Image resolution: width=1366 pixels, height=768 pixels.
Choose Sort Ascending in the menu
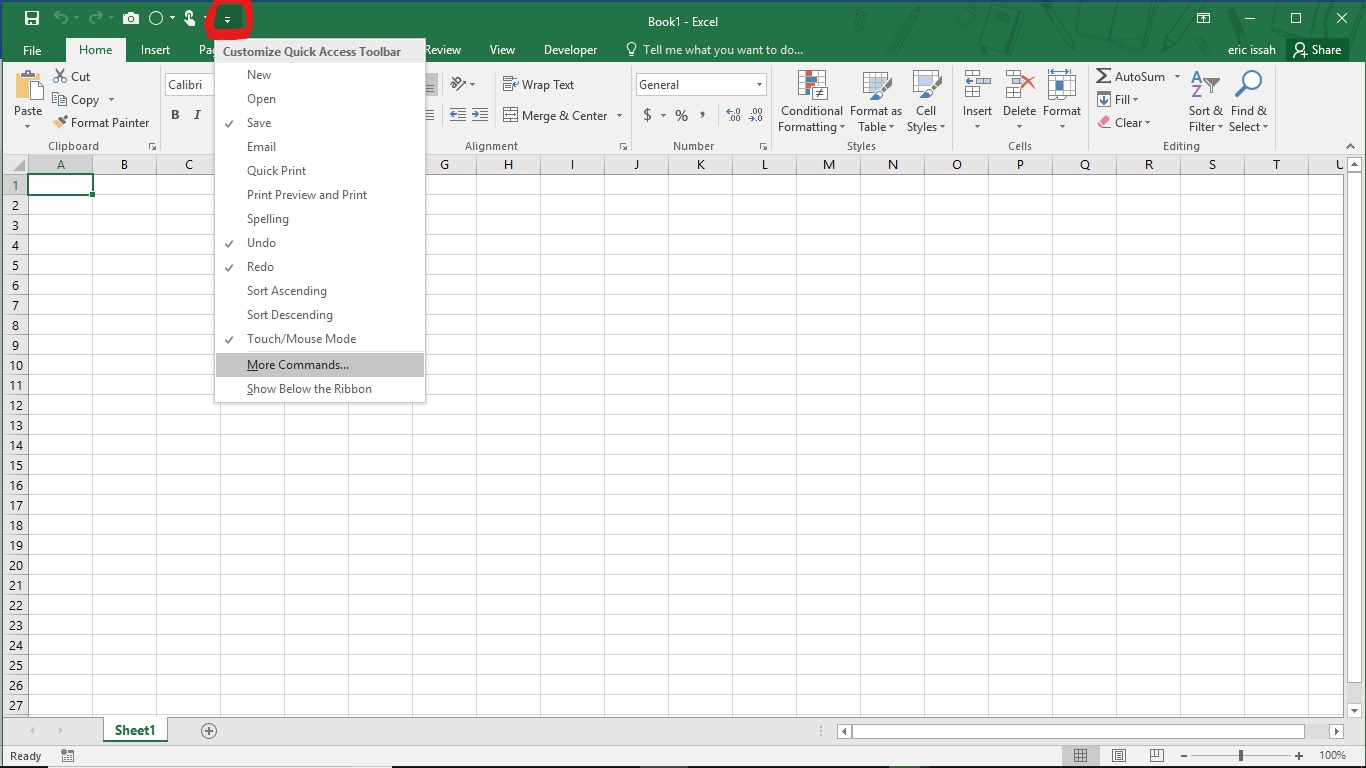(x=320, y=291)
